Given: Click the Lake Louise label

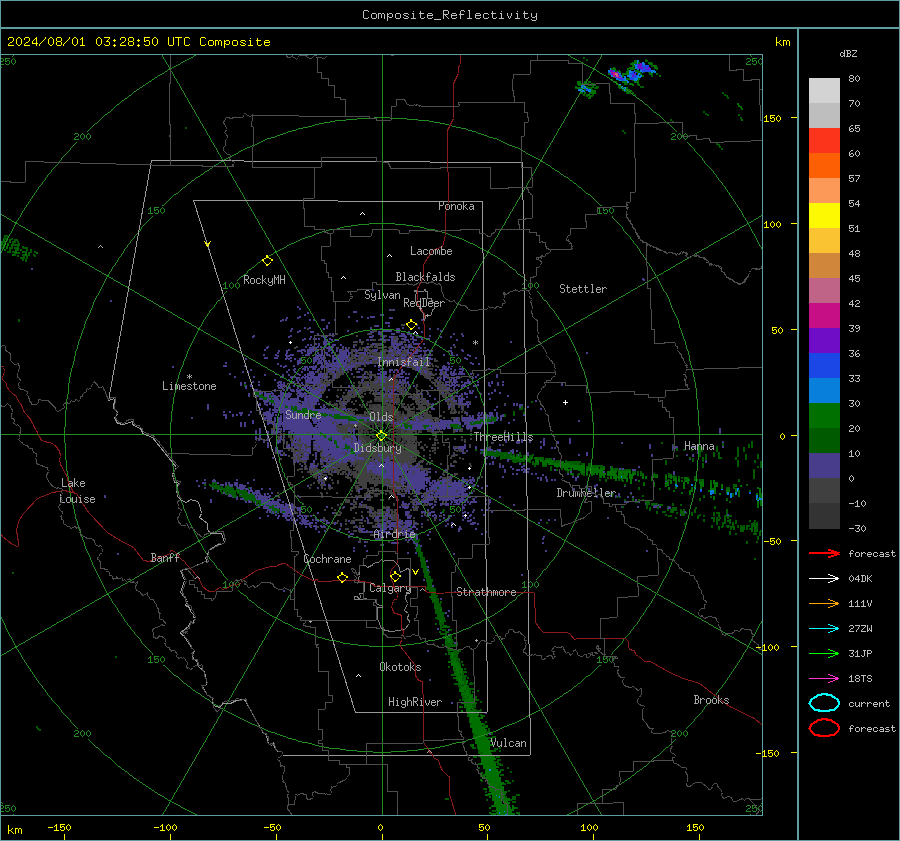Looking at the screenshot, I should 77,491.
